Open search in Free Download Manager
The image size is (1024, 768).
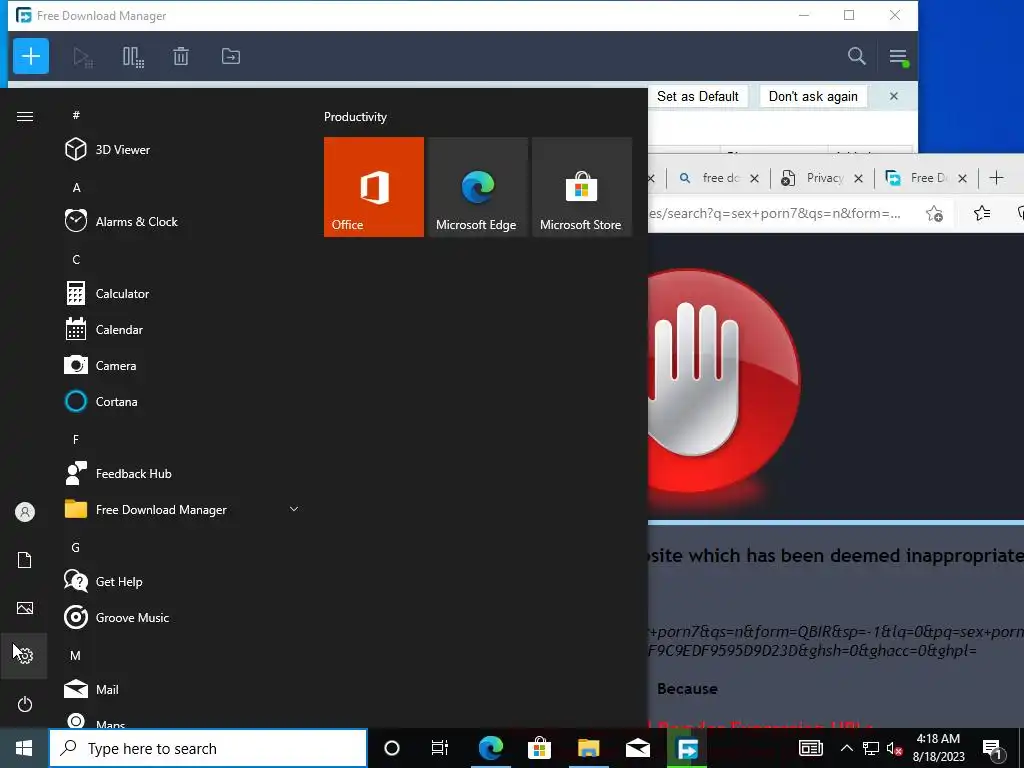[856, 56]
